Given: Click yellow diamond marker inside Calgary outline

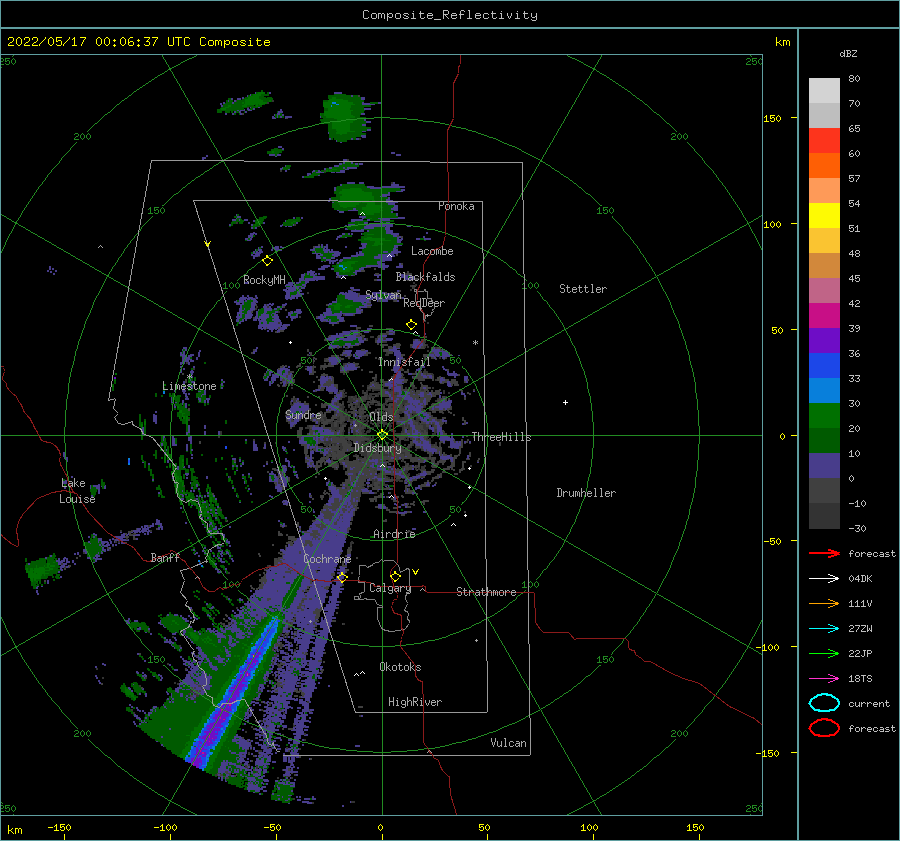Looking at the screenshot, I should [395, 576].
